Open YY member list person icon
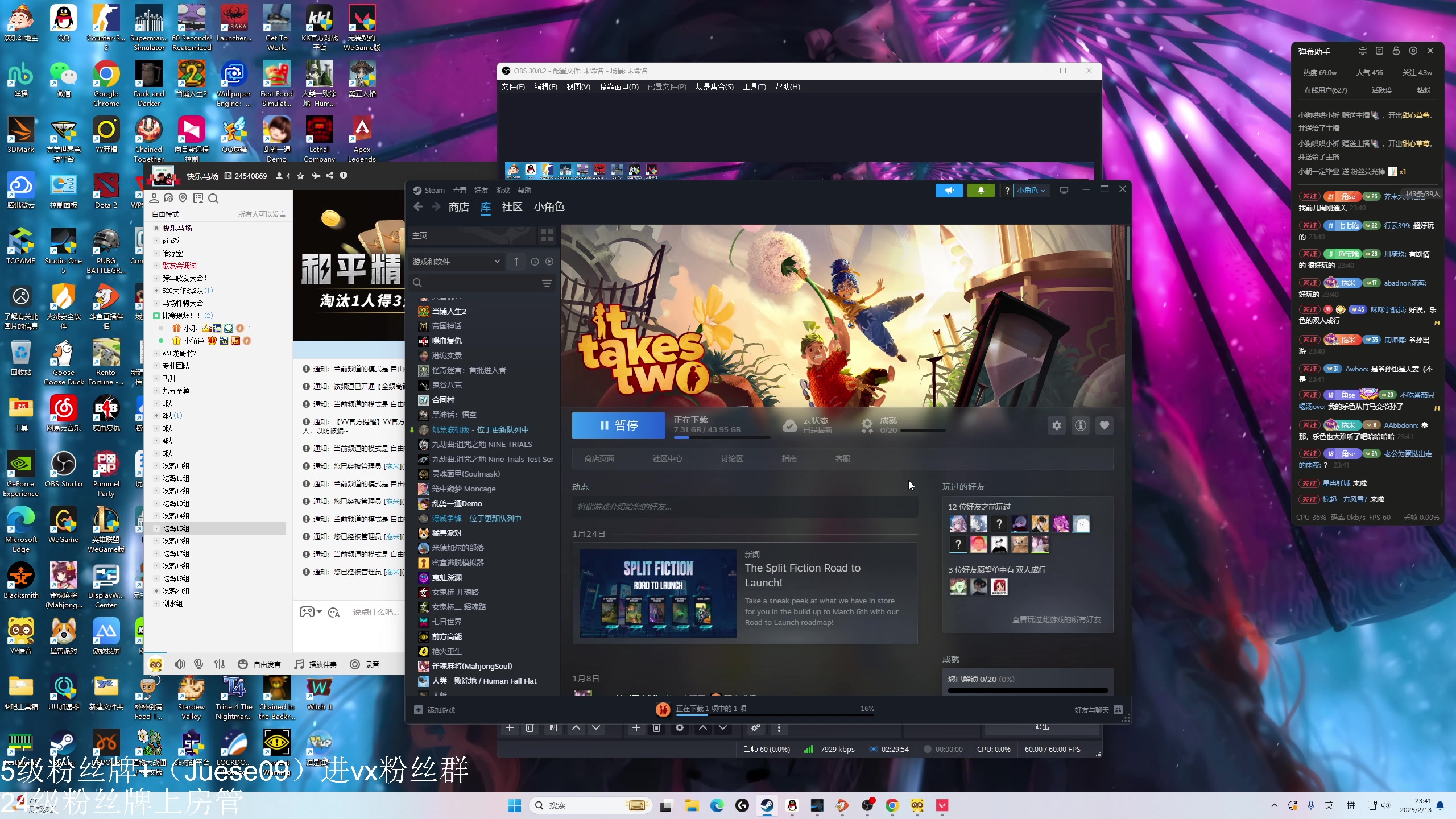Viewport: 1456px width, 819px height. pos(154,198)
